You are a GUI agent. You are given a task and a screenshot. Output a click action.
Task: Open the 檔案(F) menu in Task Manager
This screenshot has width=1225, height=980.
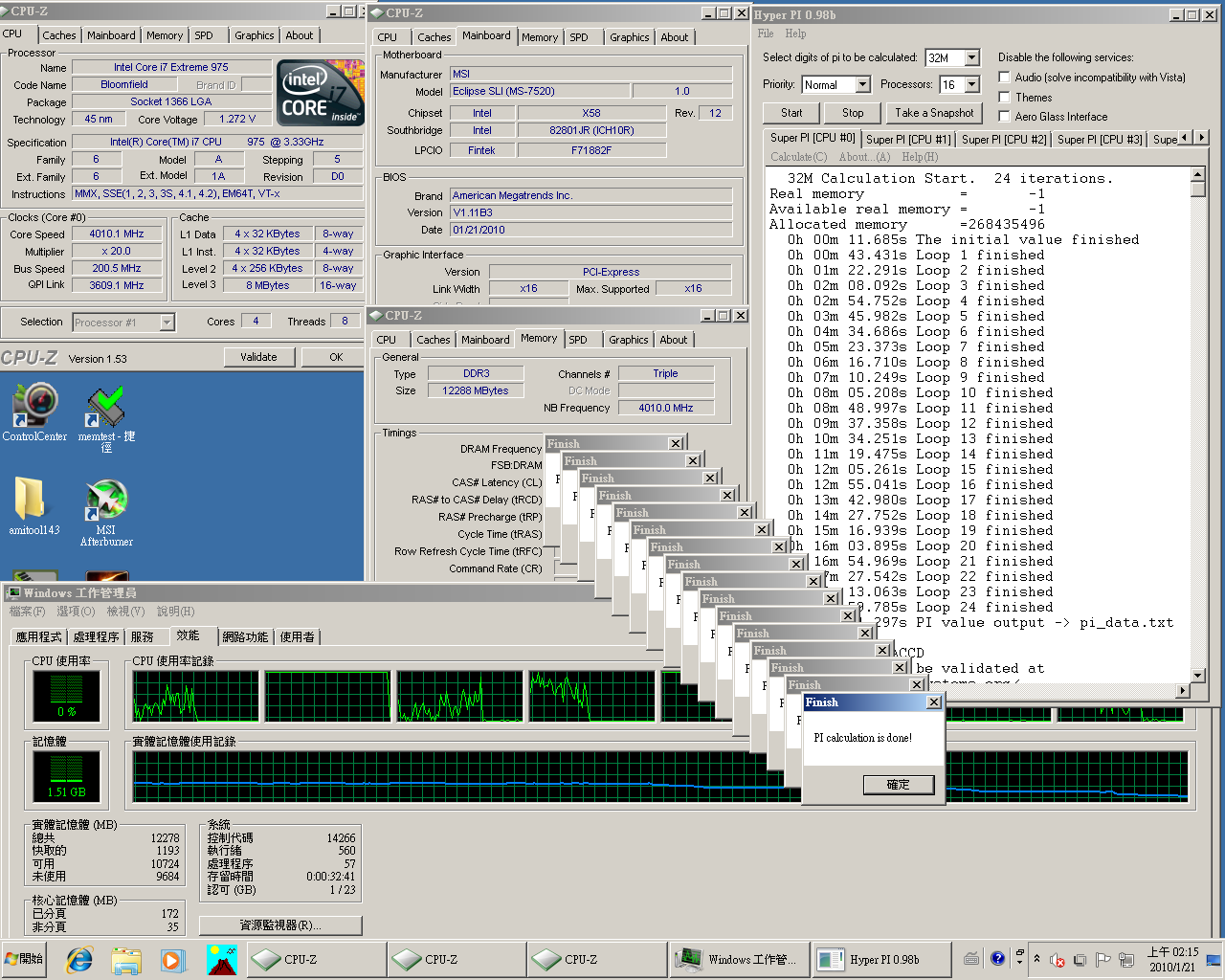(27, 611)
